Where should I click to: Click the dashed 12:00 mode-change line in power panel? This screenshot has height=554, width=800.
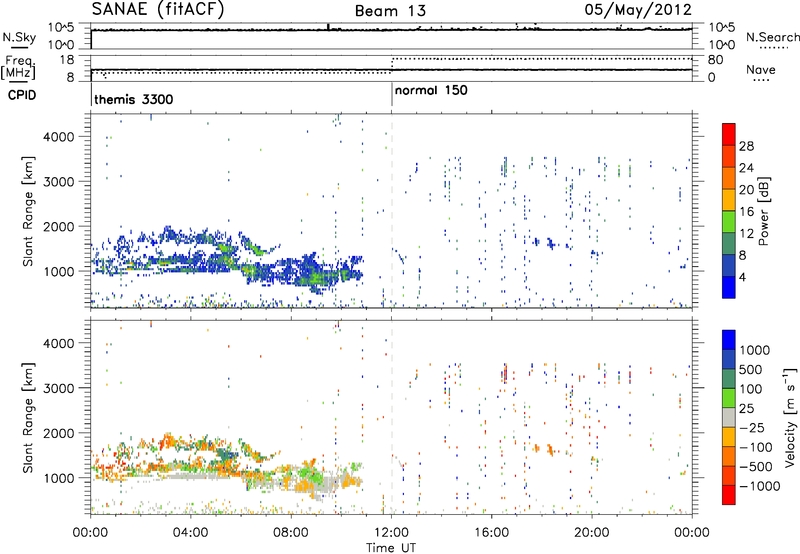tap(392, 211)
